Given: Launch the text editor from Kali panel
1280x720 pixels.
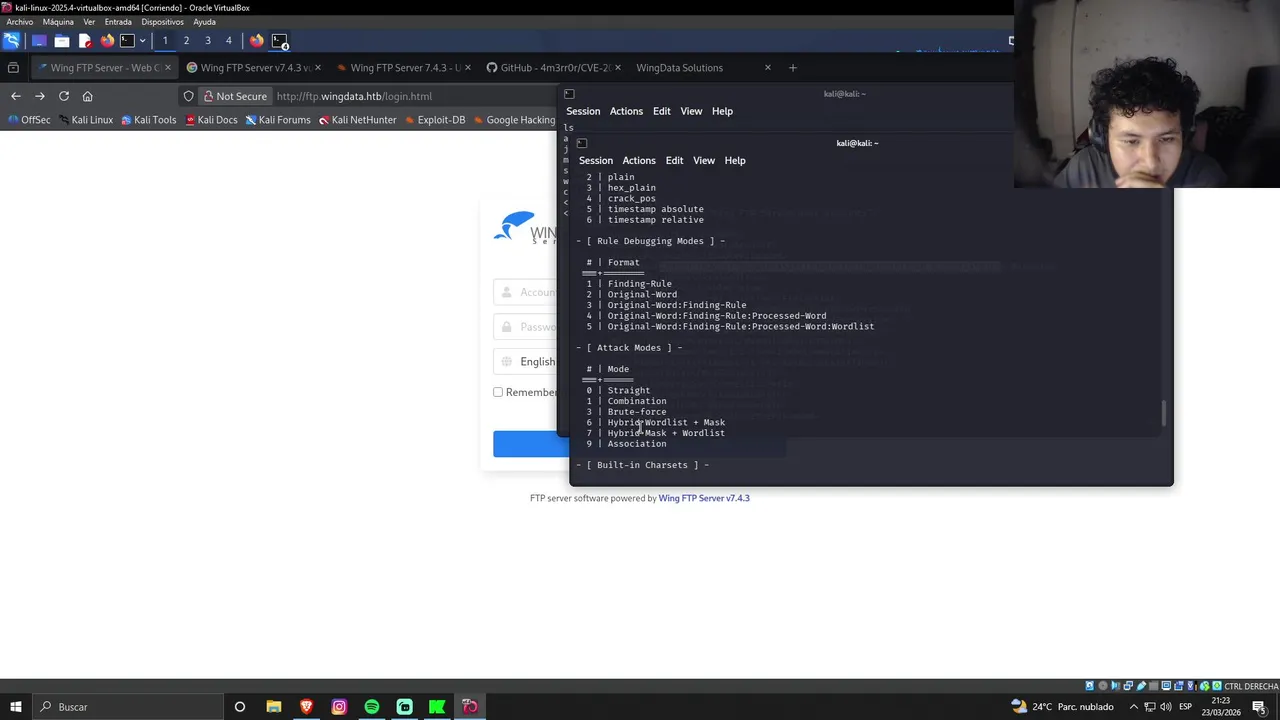Looking at the screenshot, I should (x=84, y=41).
